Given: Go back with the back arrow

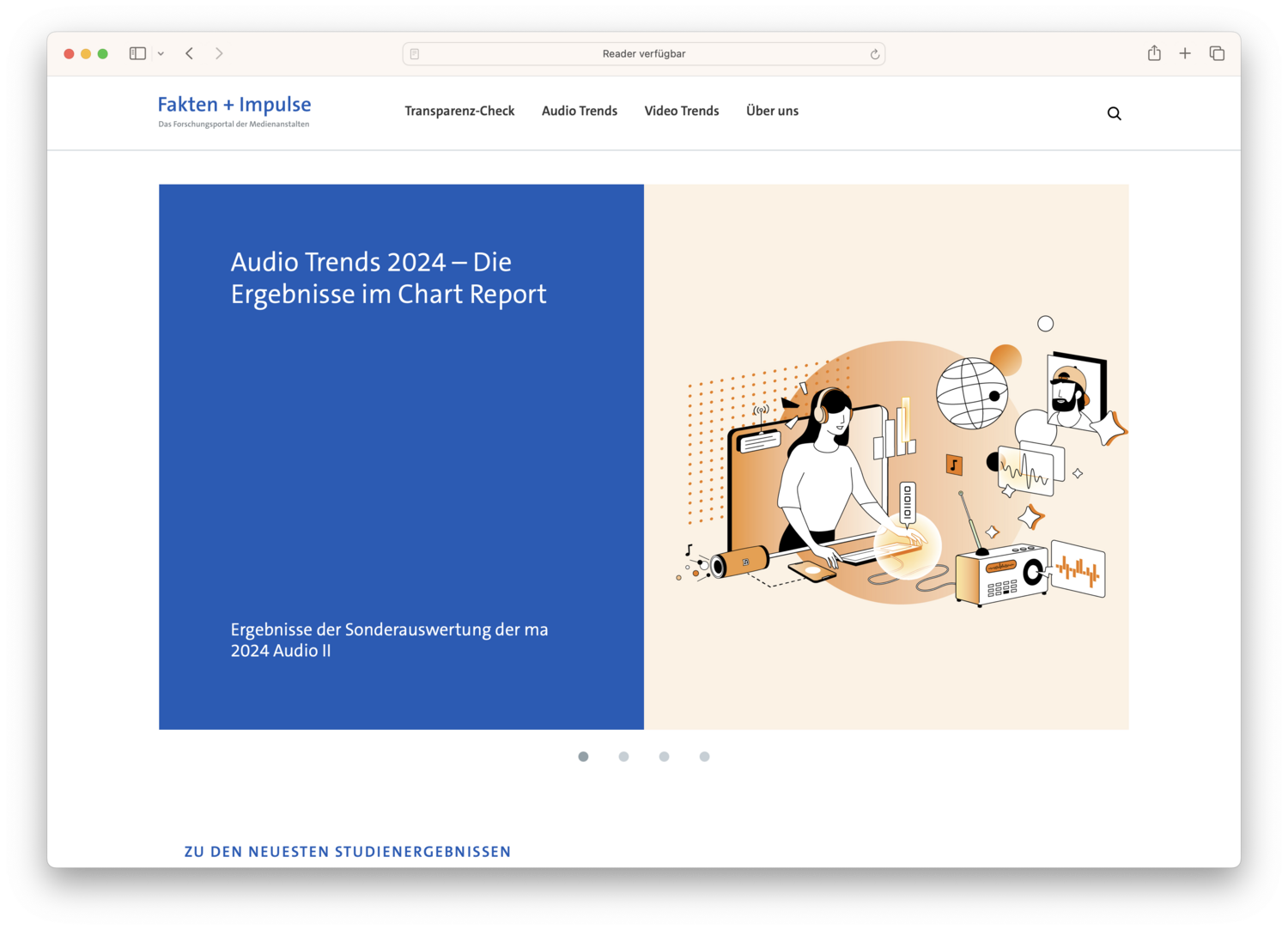Looking at the screenshot, I should click(x=190, y=53).
